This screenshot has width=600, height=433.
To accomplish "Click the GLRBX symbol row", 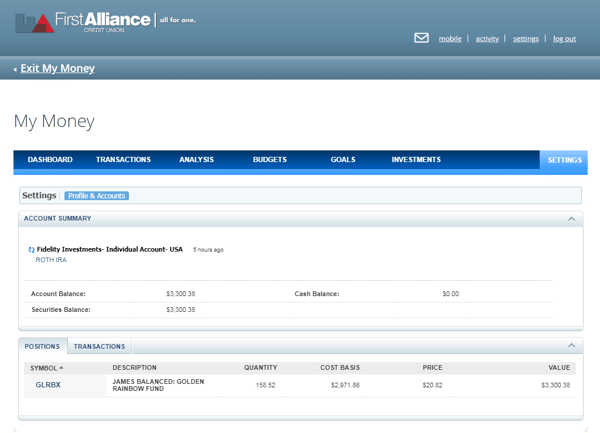I will coord(49,385).
